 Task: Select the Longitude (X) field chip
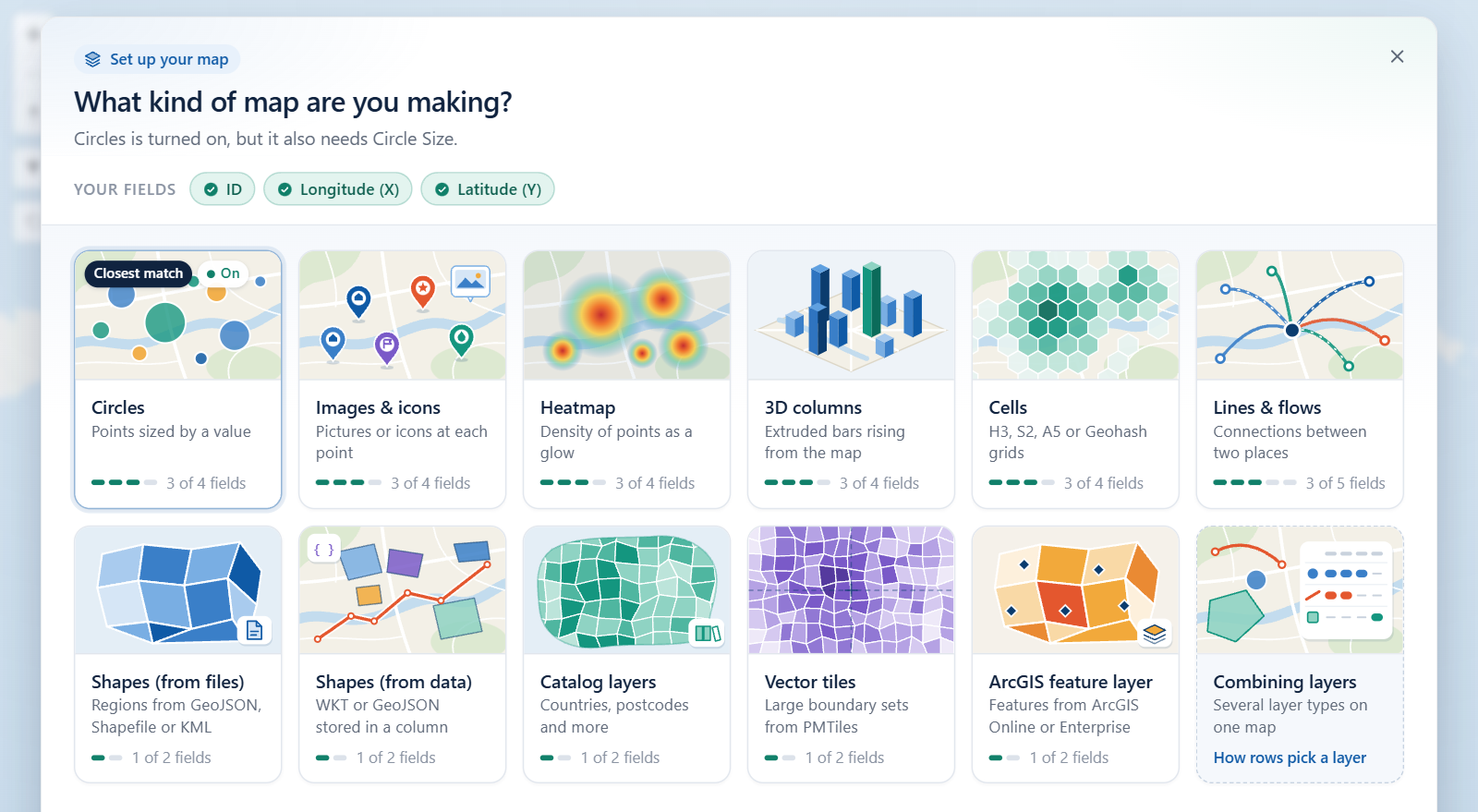coord(338,189)
